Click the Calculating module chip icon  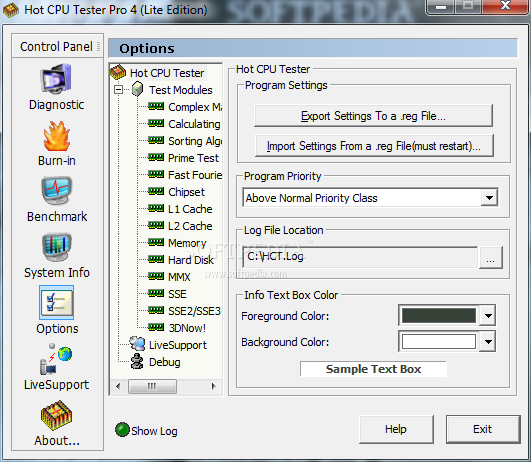click(156, 123)
